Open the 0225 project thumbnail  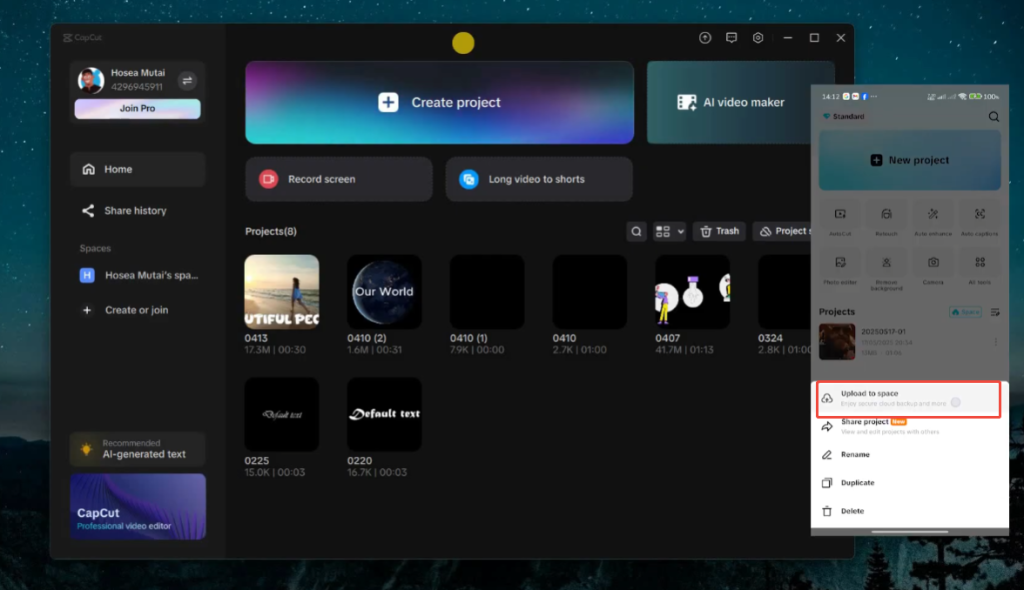tap(282, 414)
